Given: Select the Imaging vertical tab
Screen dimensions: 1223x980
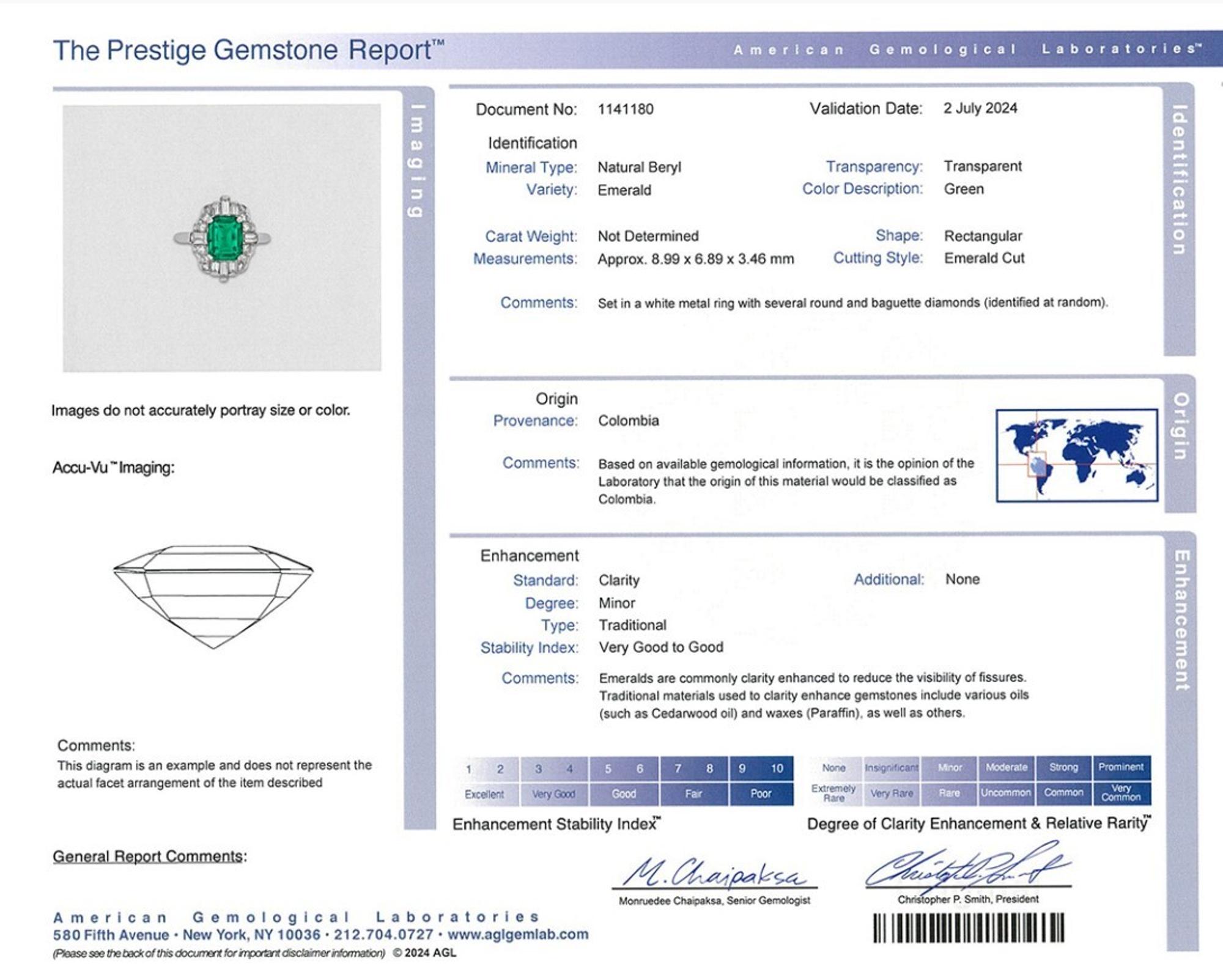Looking at the screenshot, I should coord(416,161).
